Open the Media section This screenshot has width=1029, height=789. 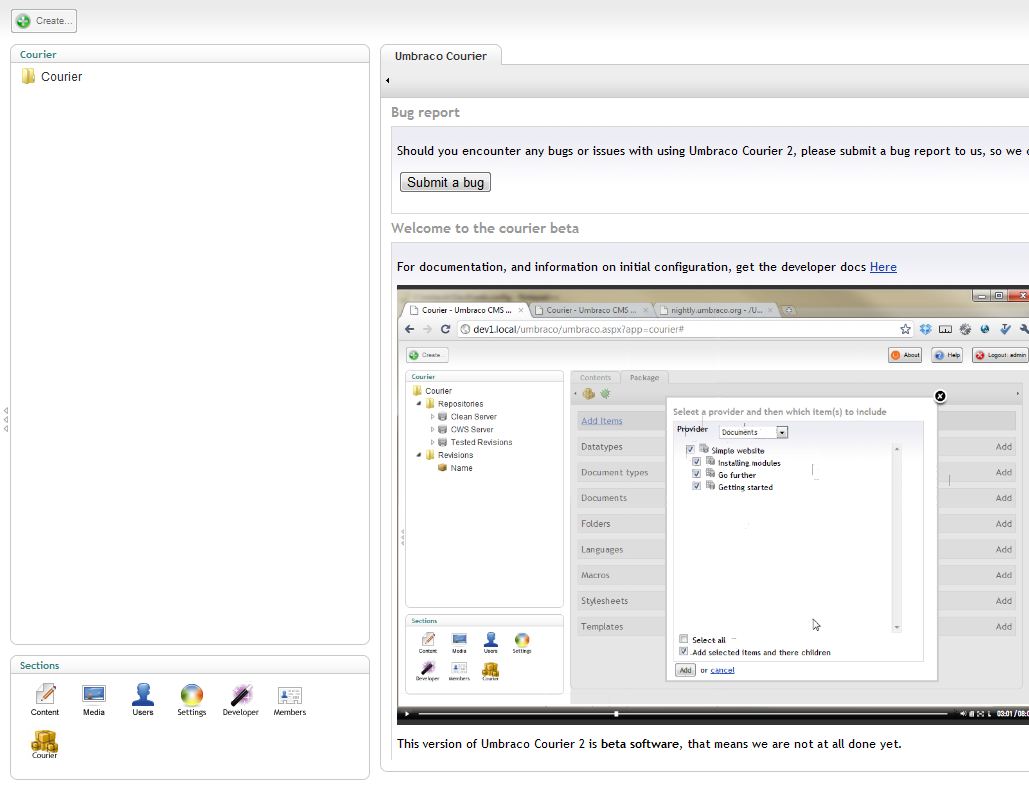[x=94, y=700]
